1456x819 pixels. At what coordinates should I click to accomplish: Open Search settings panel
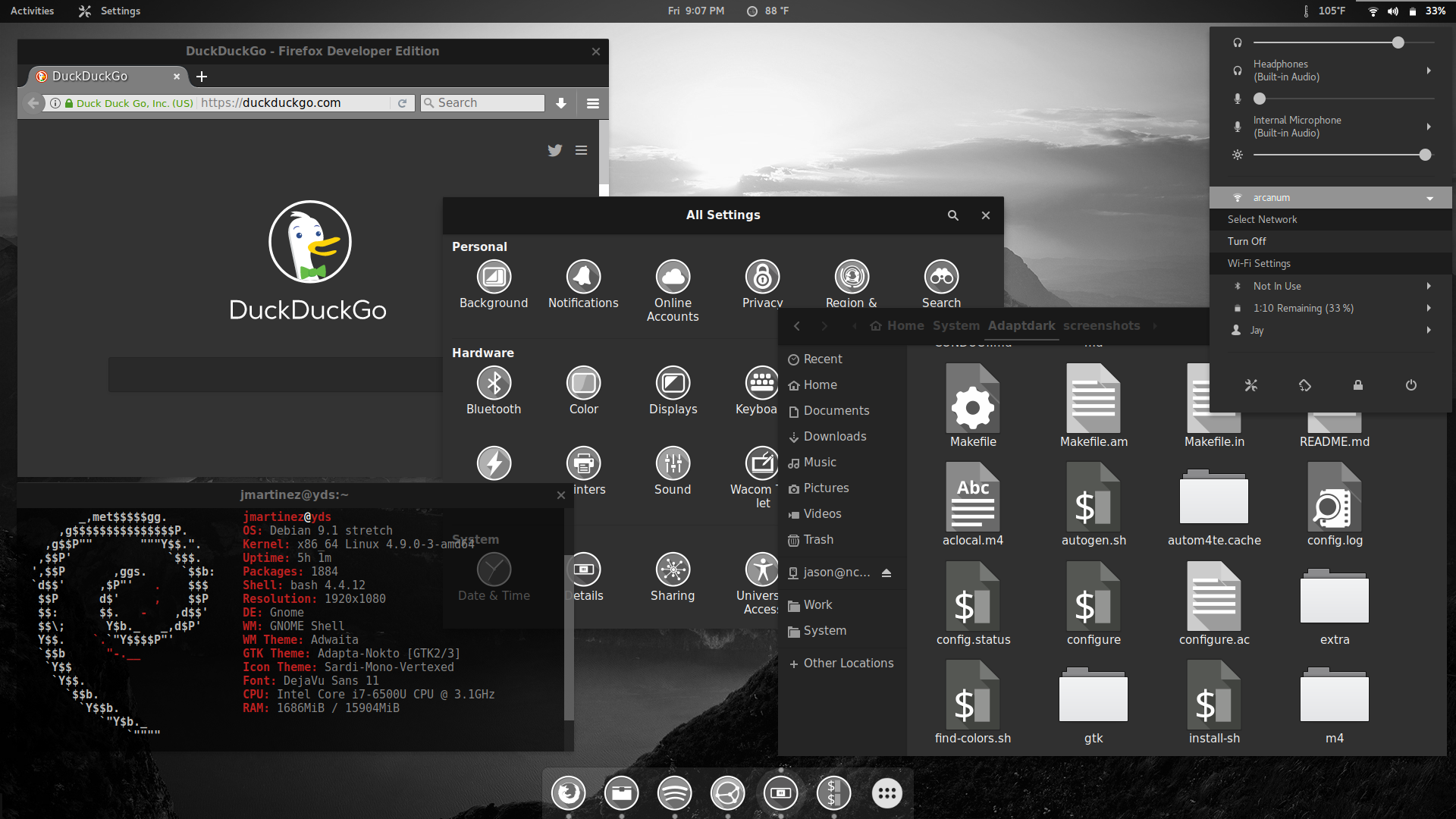pos(941,285)
